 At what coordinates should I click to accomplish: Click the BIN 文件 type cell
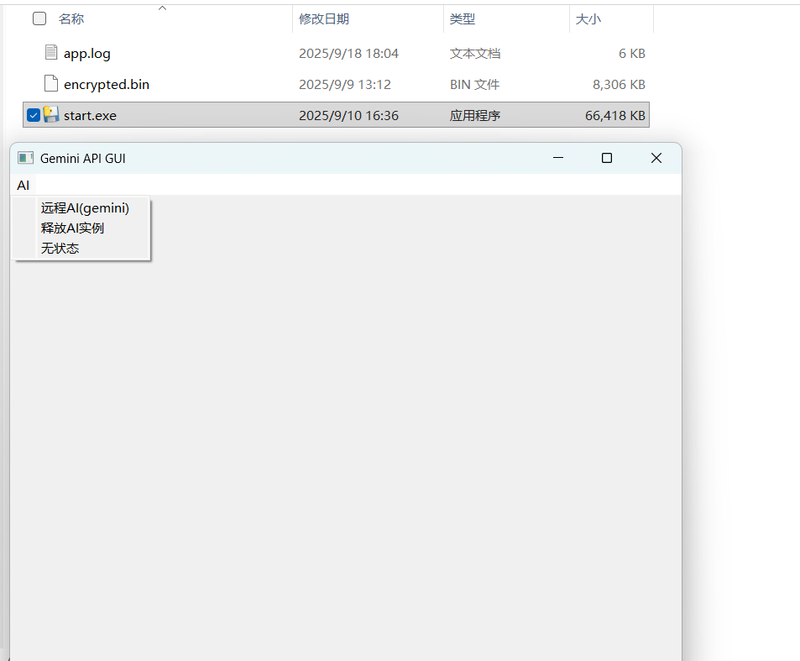click(474, 84)
